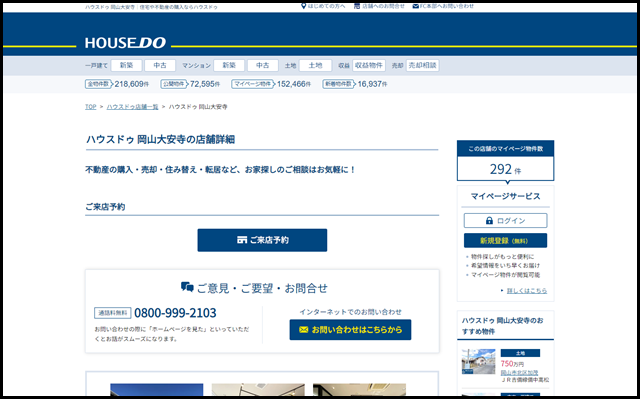Select 新築 under 一戸建て

[x=127, y=65]
